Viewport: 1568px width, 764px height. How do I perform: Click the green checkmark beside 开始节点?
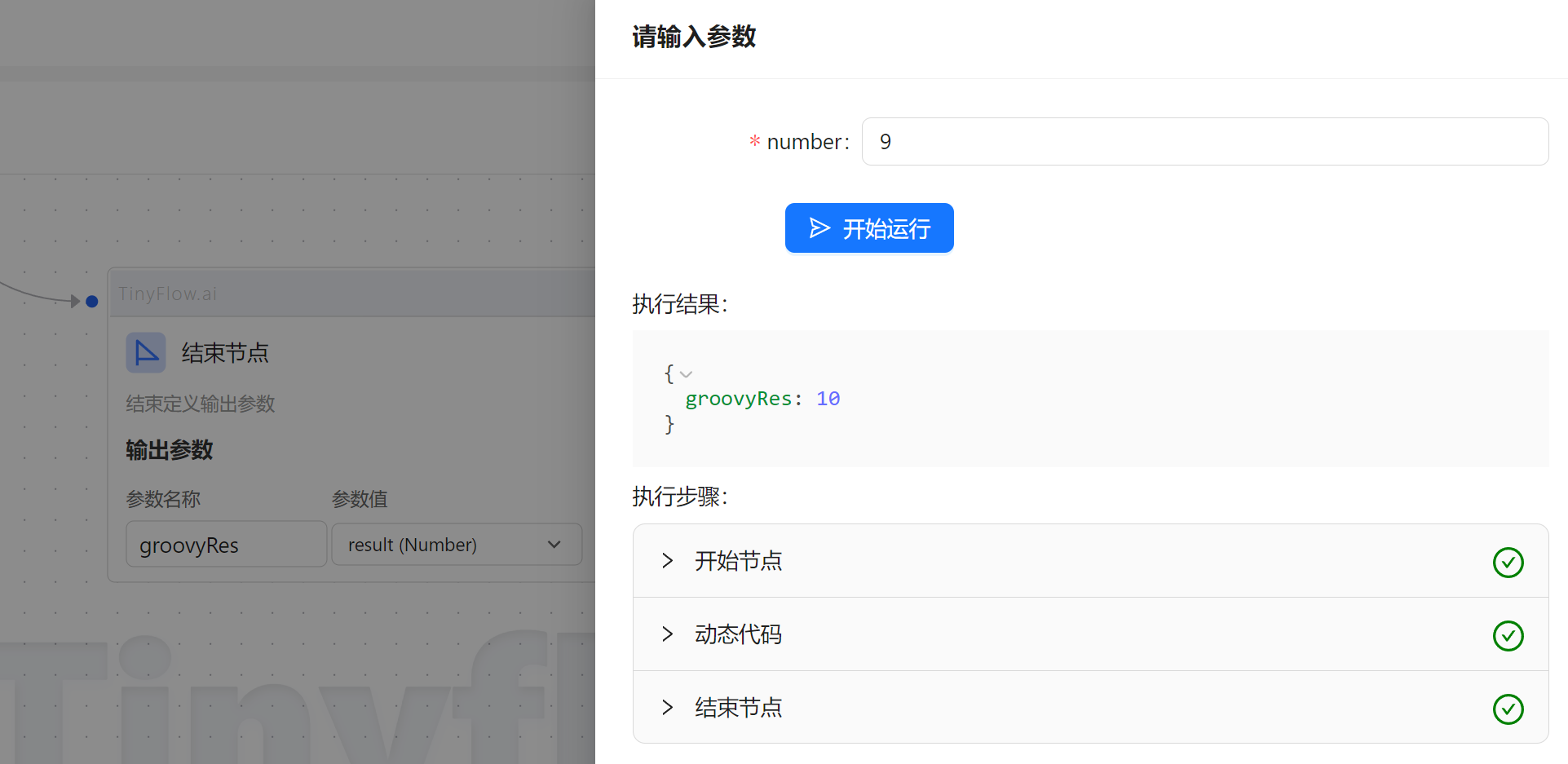pyautogui.click(x=1508, y=562)
